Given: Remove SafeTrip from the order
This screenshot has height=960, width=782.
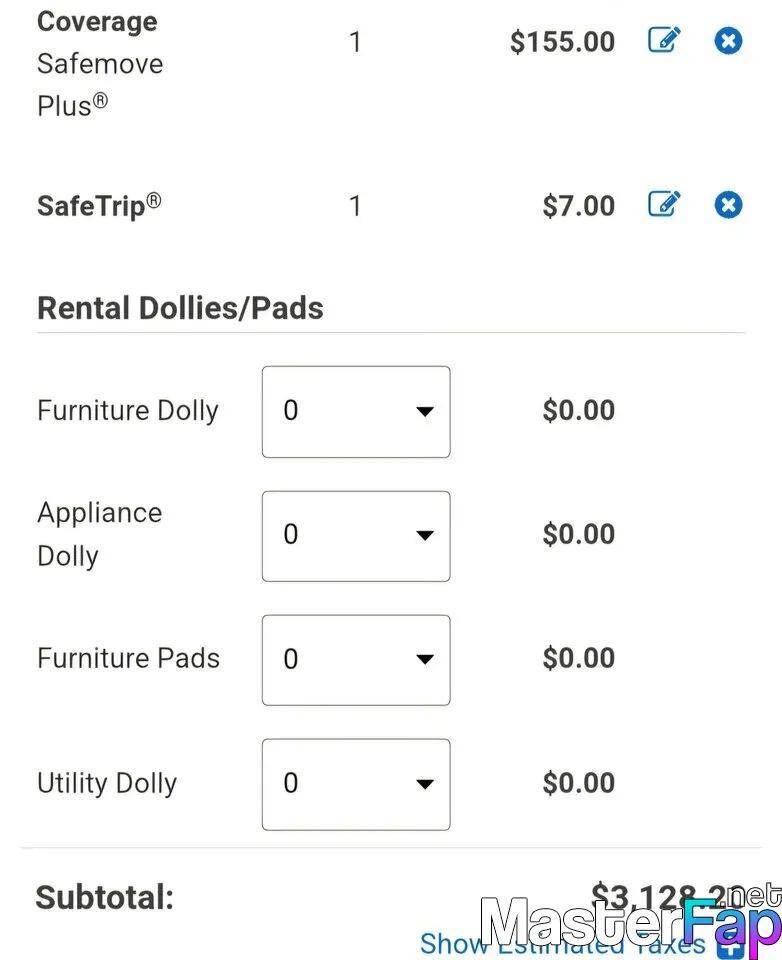Looking at the screenshot, I should coord(728,204).
